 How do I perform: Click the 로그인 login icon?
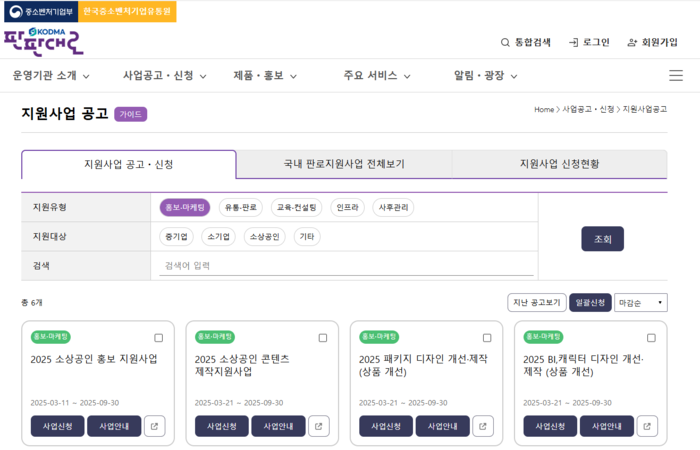[573, 42]
